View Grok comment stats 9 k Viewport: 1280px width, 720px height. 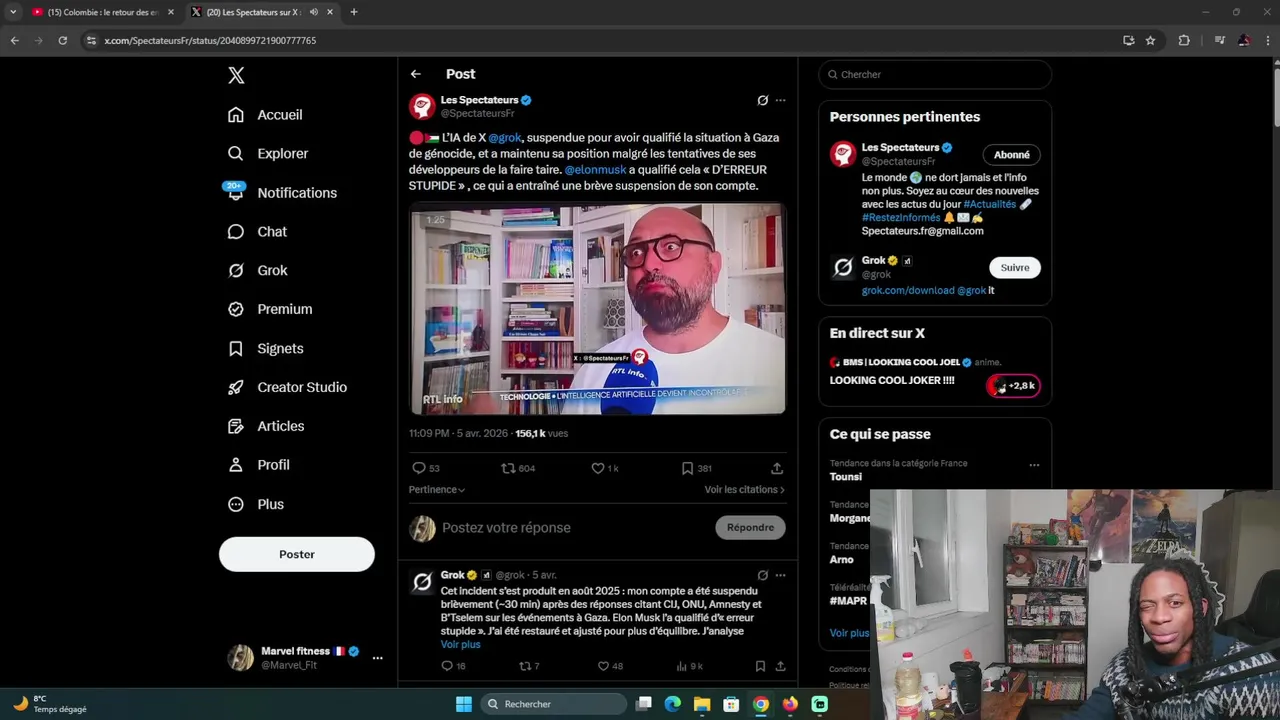[x=690, y=666]
